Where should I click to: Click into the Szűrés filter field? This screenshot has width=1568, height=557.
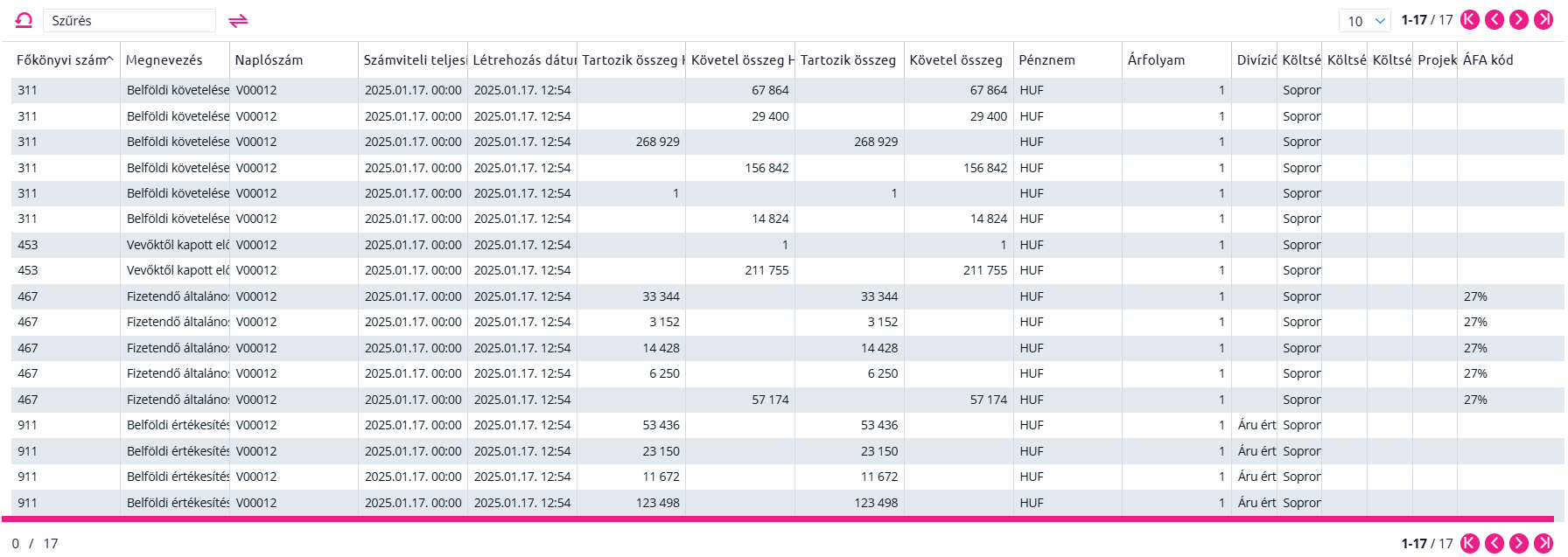point(129,20)
